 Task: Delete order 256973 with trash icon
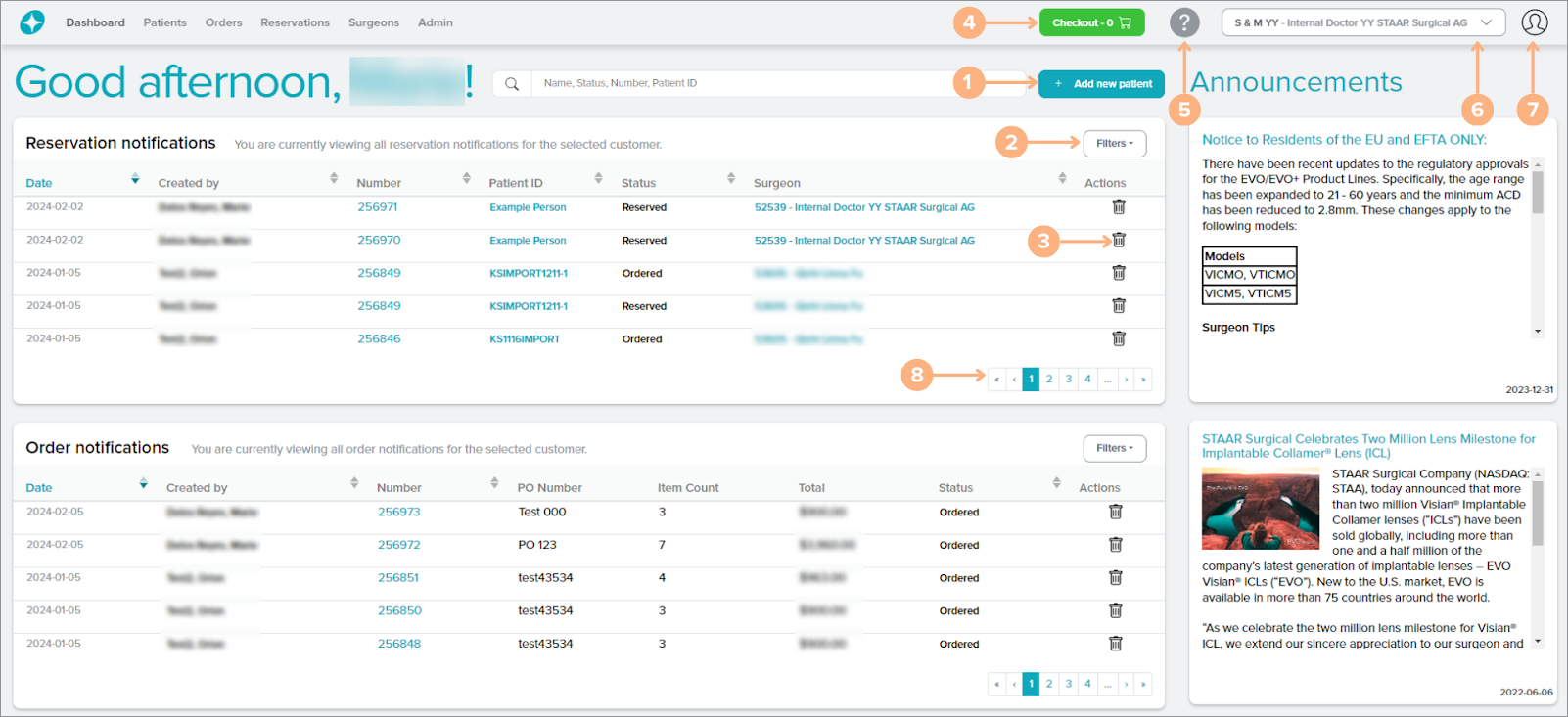point(1115,513)
